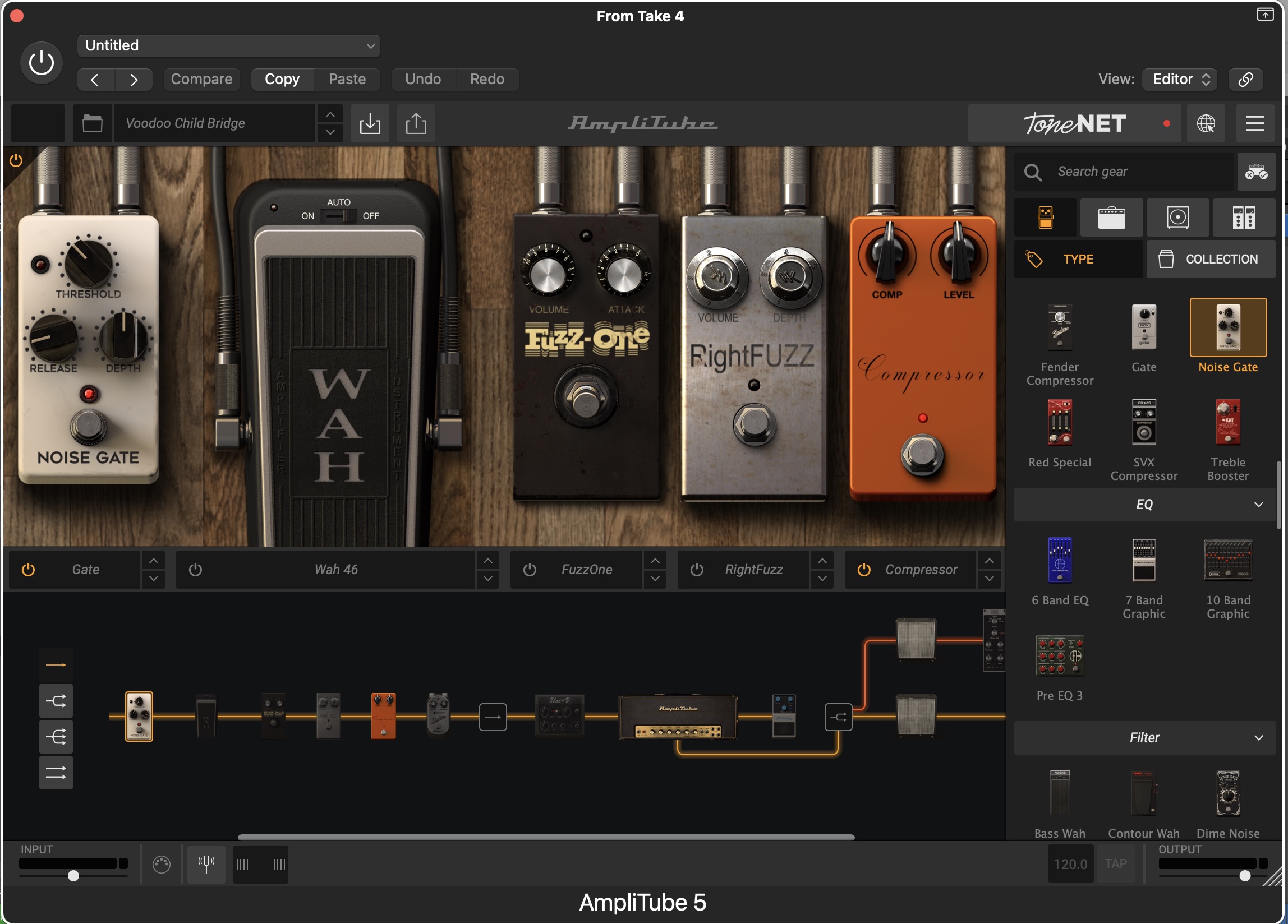1288x924 pixels.
Task: Select the SVX Compressor pedal thumbnail
Action: pos(1144,422)
